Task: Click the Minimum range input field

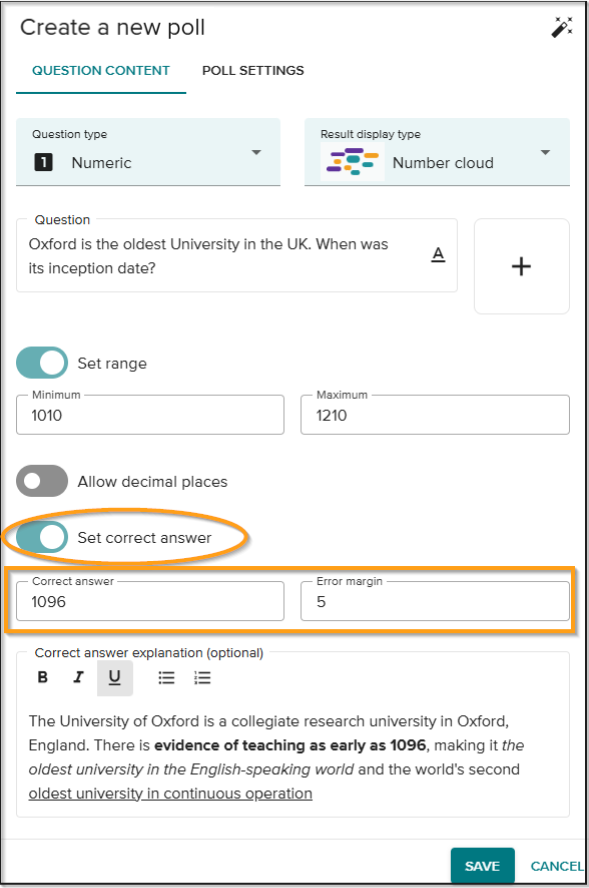Action: 150,415
